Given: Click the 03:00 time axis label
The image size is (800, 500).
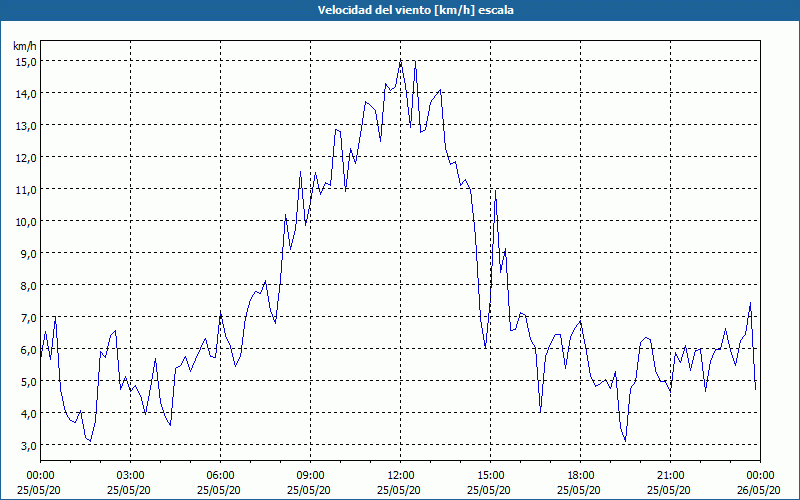Looking at the screenshot, I should coord(131,476).
